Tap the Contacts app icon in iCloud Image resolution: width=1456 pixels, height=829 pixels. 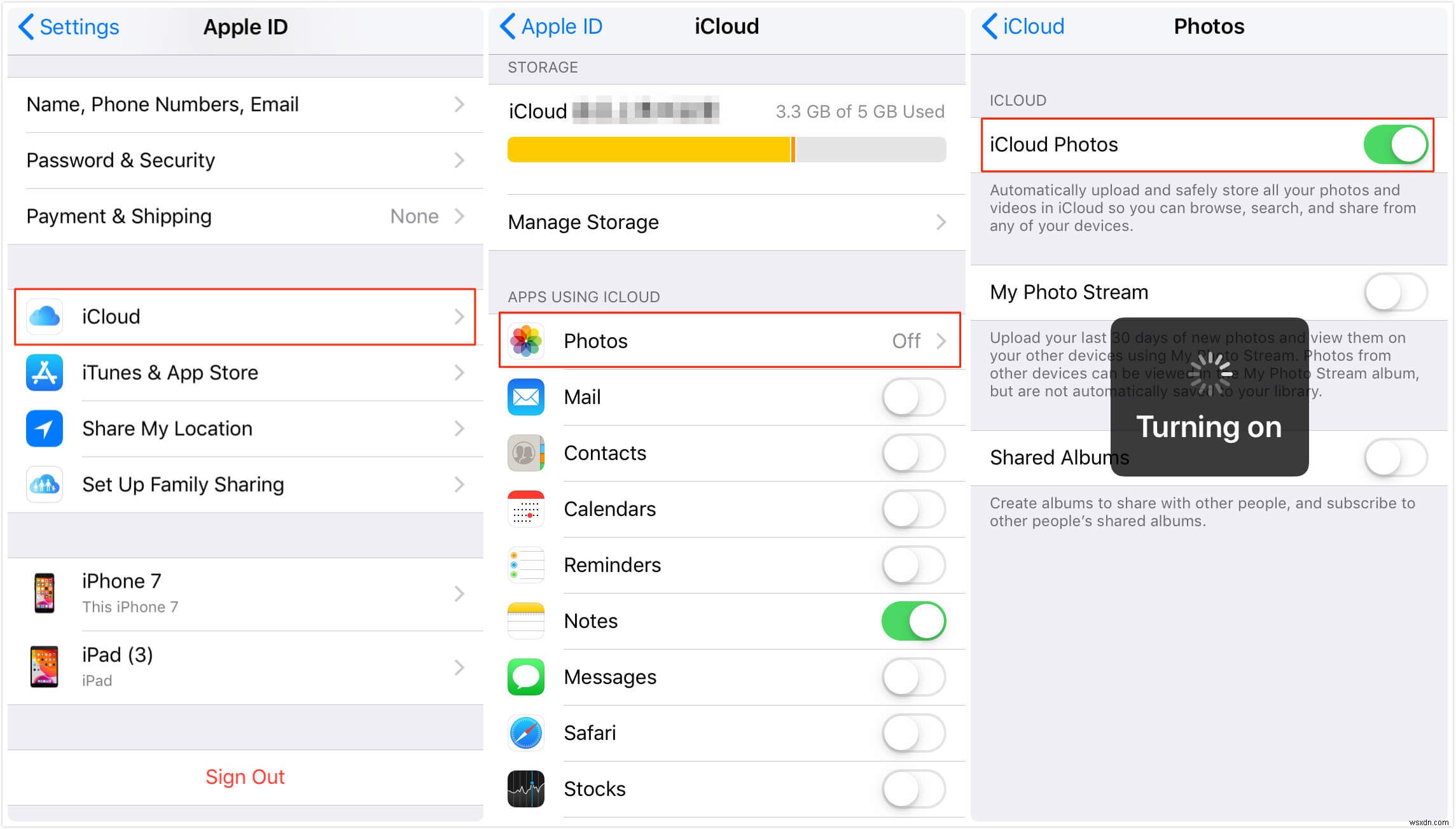(x=528, y=453)
